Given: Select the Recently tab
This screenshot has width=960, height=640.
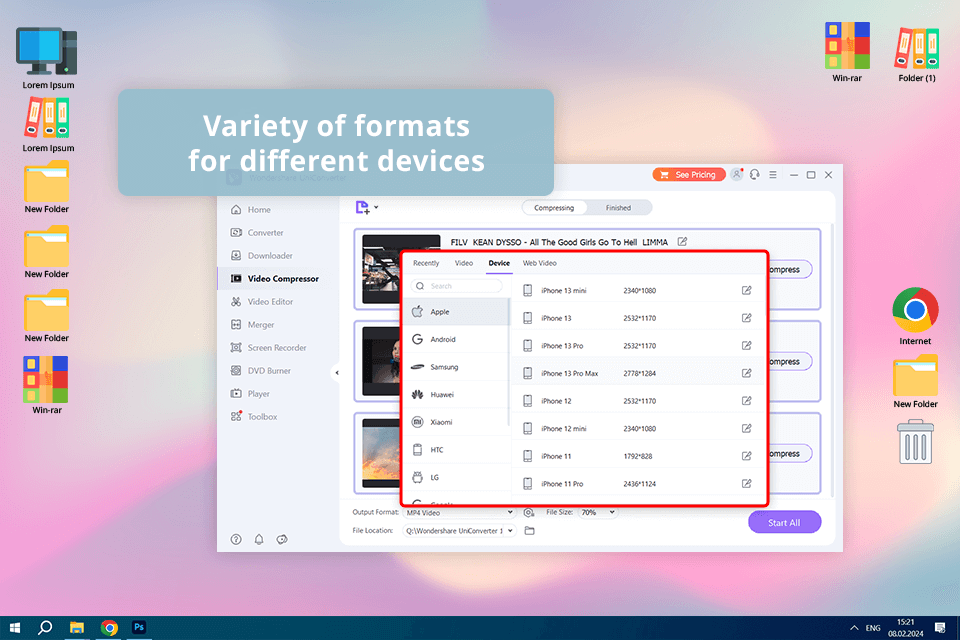Looking at the screenshot, I should pos(426,263).
